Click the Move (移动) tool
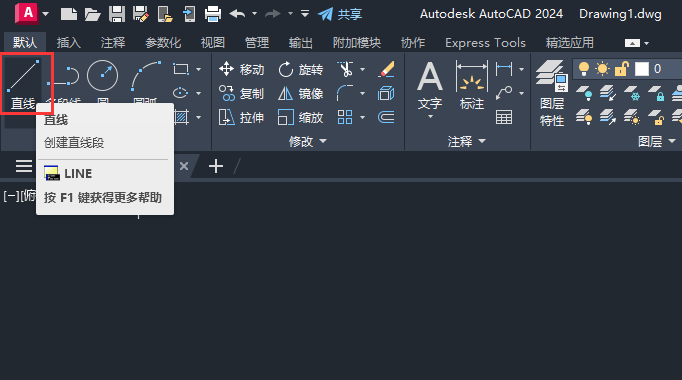The image size is (682, 380). click(242, 69)
